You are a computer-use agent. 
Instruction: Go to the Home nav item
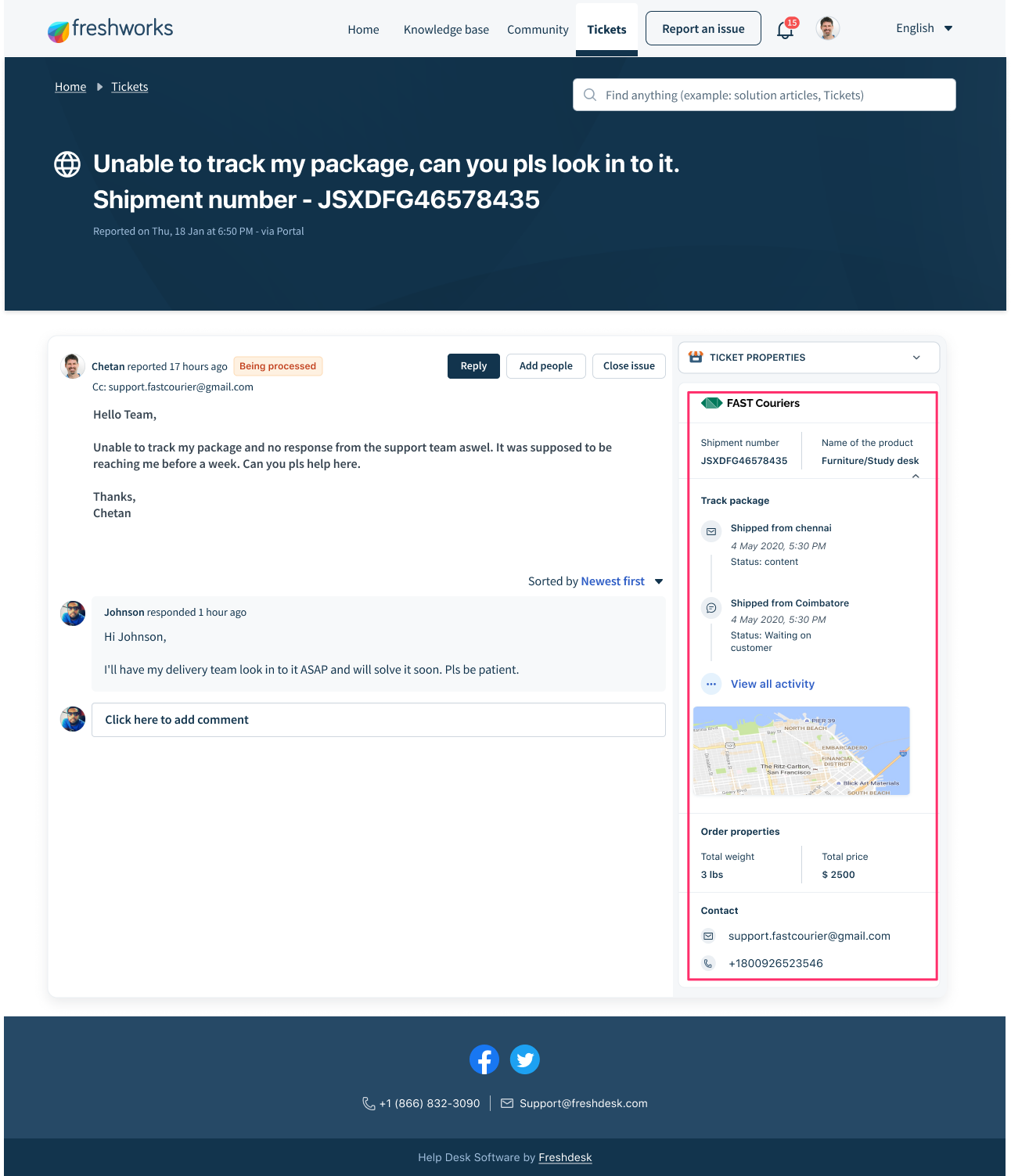pos(363,30)
